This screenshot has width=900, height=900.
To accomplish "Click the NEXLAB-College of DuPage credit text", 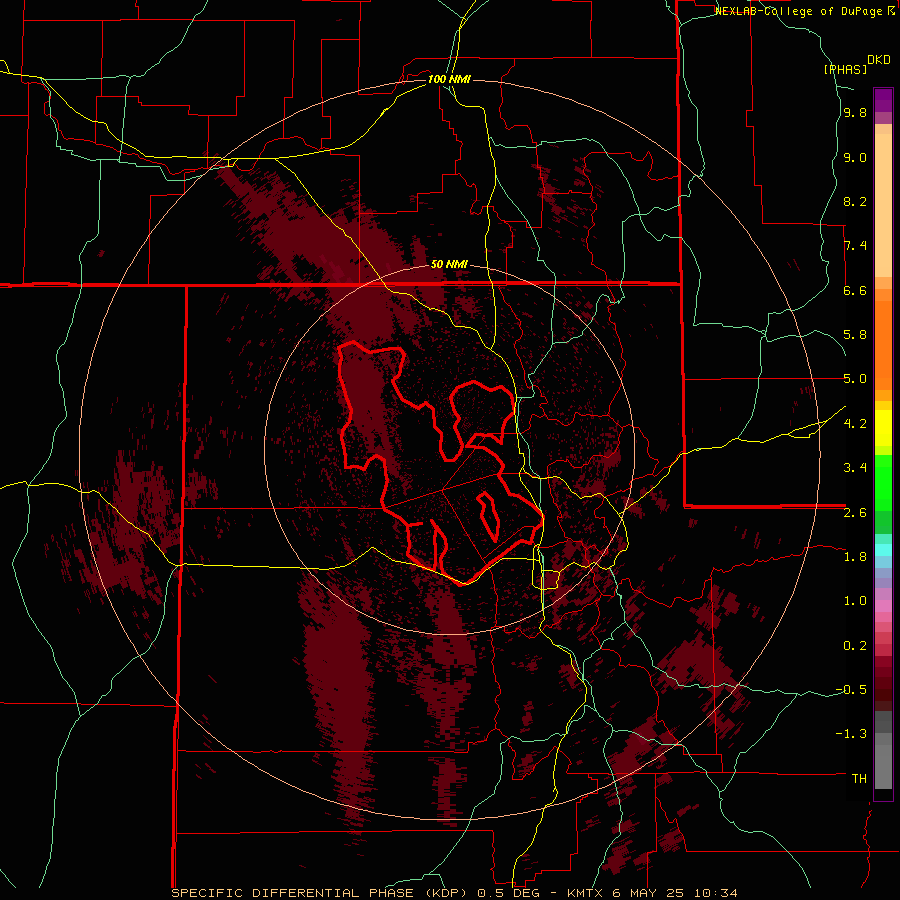I will [x=804, y=11].
